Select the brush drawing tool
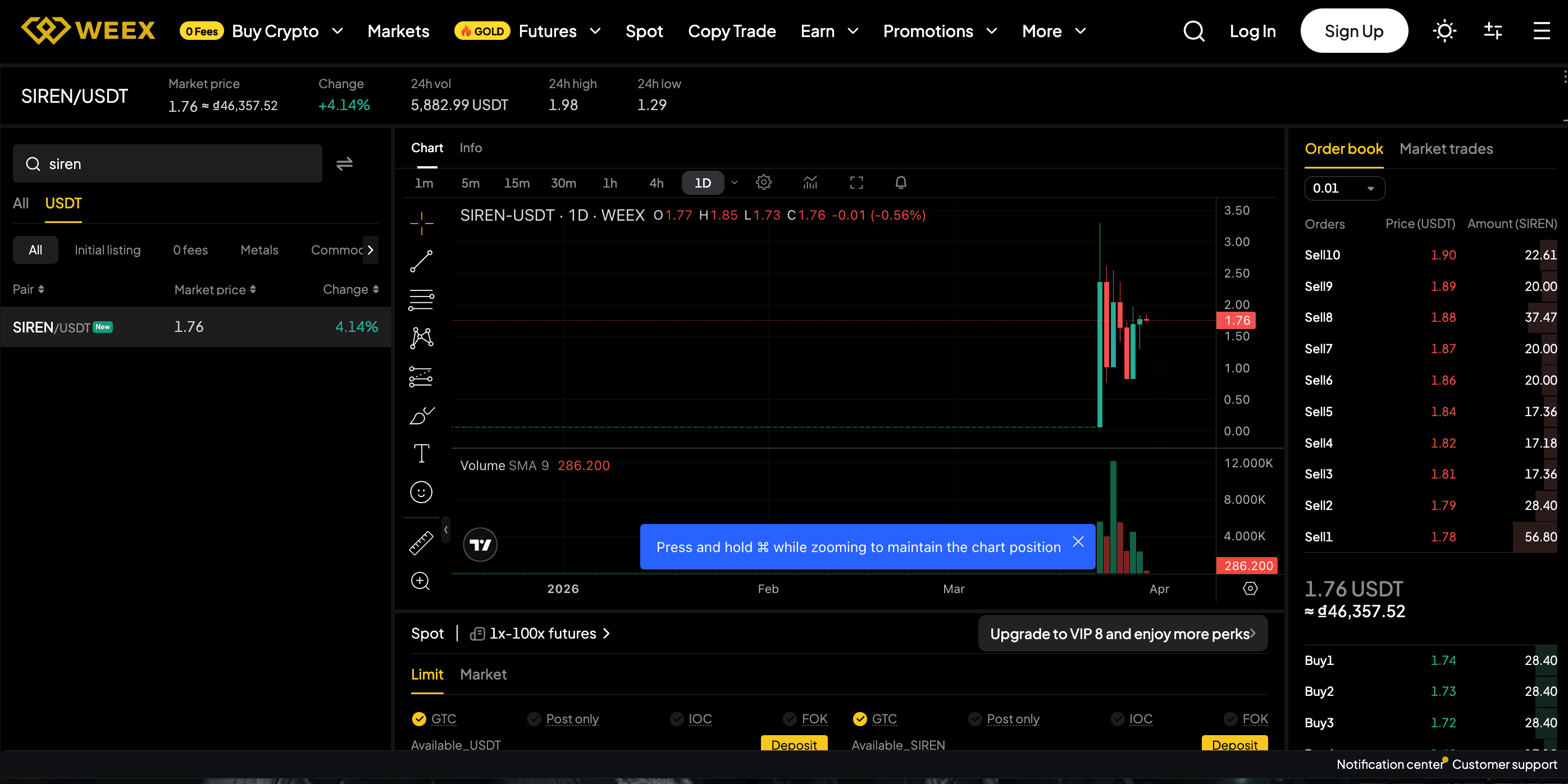Screen dimensions: 1568x784 (x=421, y=416)
